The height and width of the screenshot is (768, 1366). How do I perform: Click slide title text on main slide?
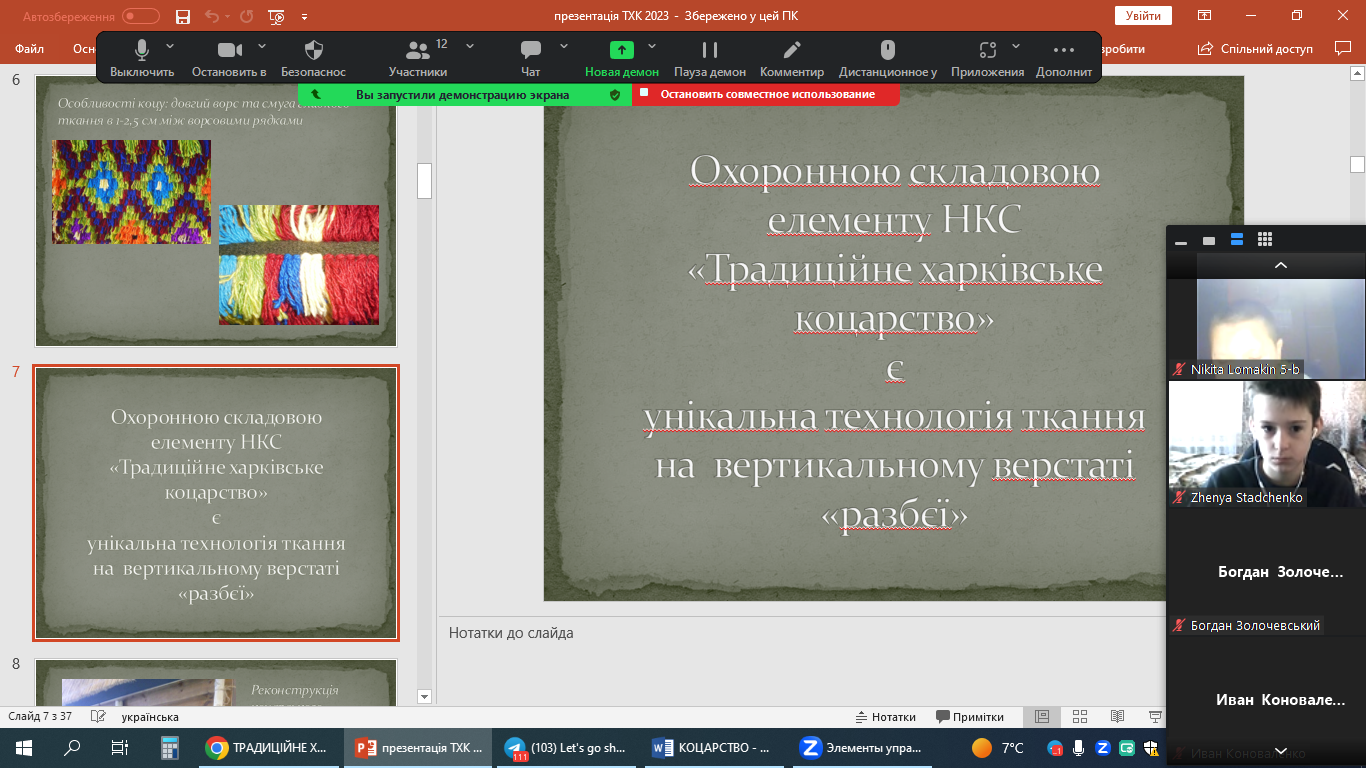point(894,342)
